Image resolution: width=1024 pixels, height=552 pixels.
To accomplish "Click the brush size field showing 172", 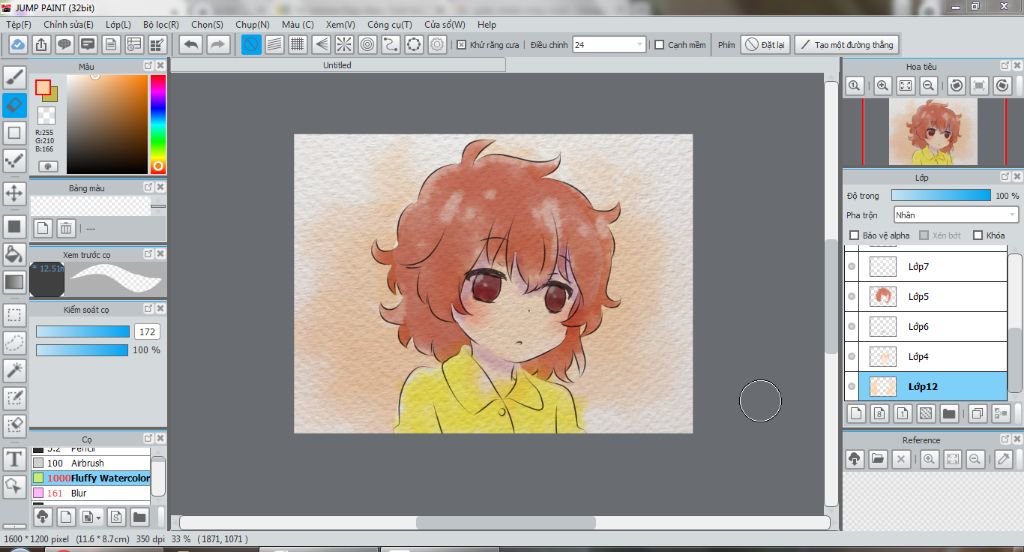I will click(x=147, y=331).
